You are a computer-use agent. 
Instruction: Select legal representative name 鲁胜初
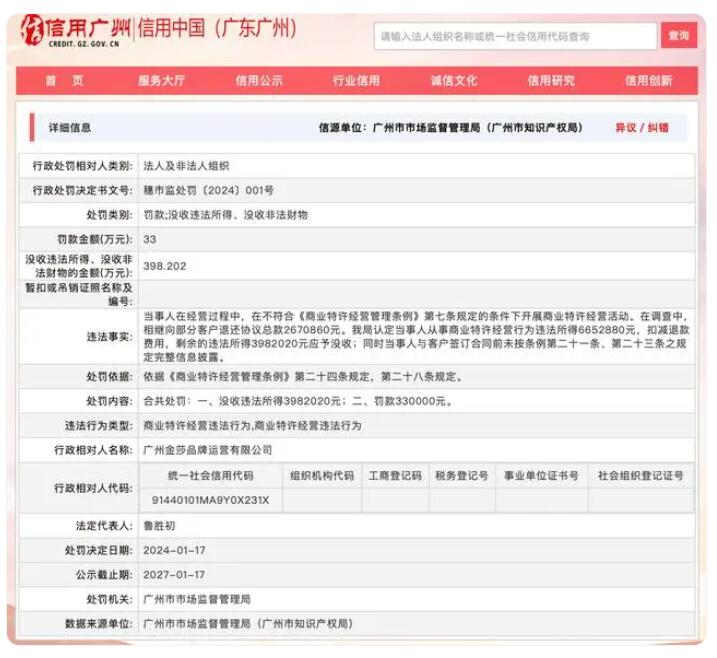pyautogui.click(x=159, y=526)
